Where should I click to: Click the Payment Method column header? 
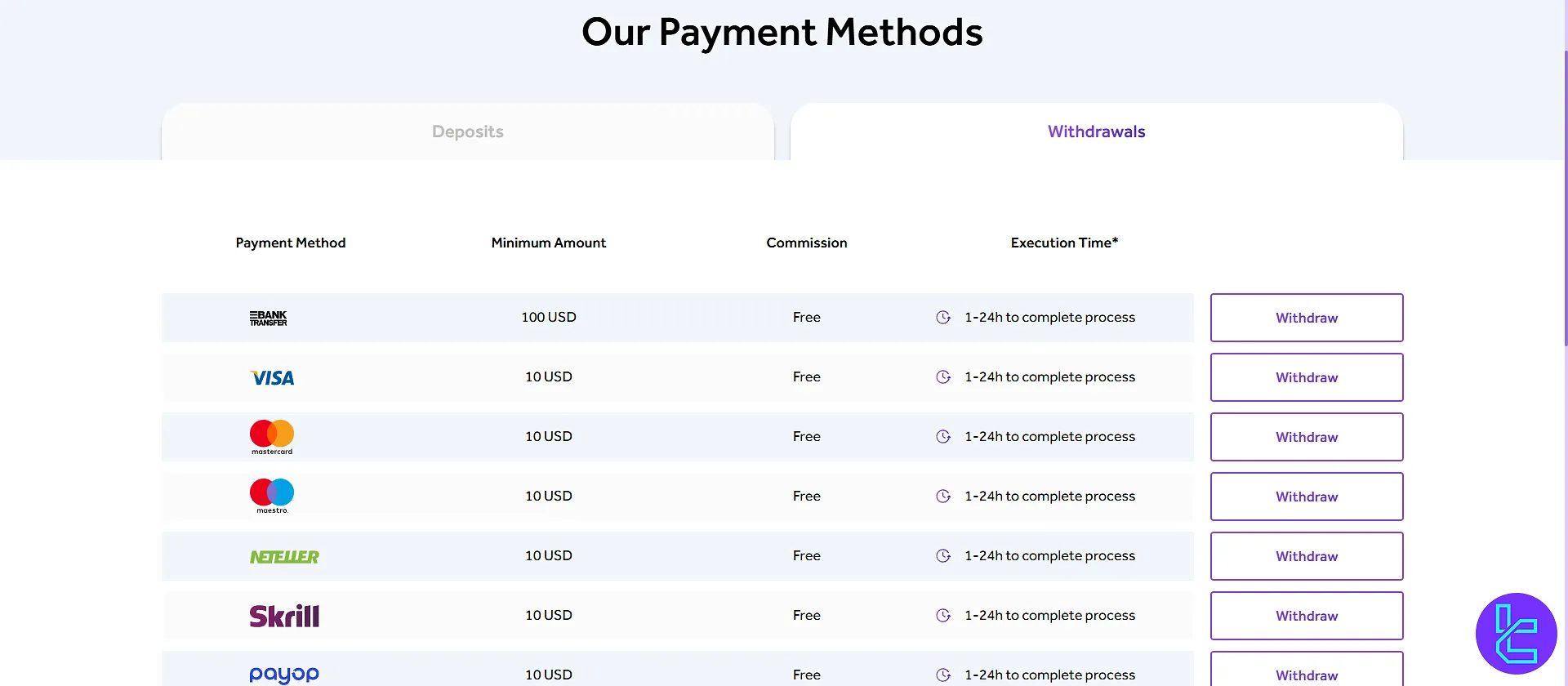[291, 243]
